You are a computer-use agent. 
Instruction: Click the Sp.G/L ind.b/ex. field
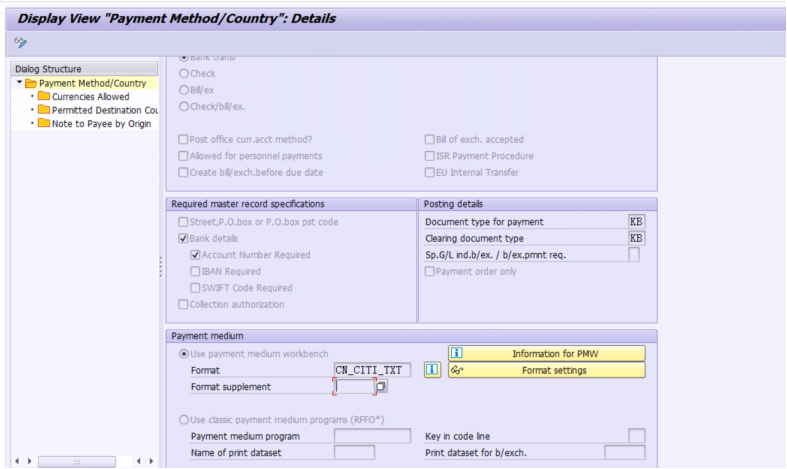click(634, 255)
